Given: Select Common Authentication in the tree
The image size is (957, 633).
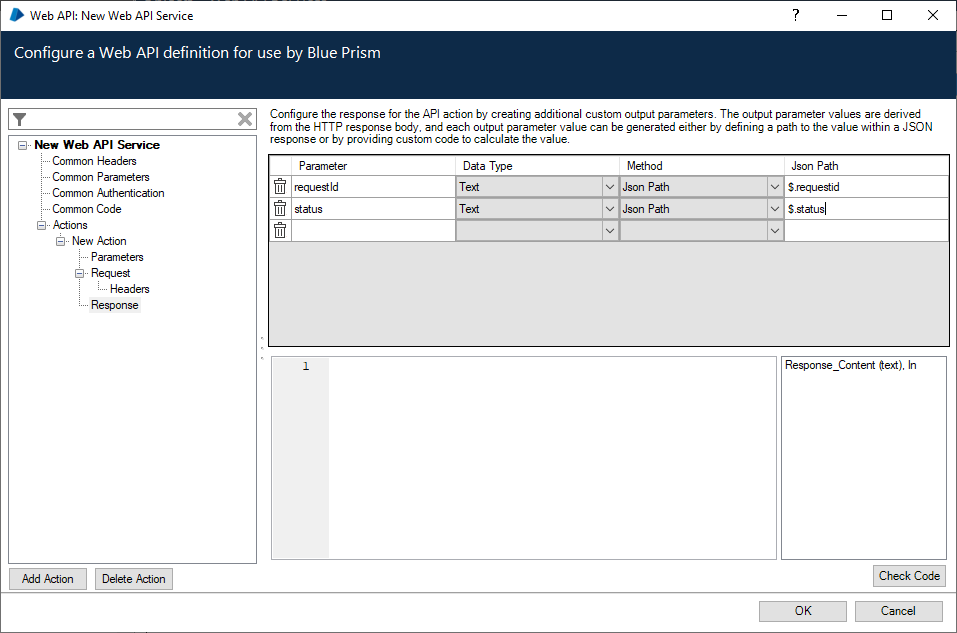Looking at the screenshot, I should pyautogui.click(x=108, y=193).
